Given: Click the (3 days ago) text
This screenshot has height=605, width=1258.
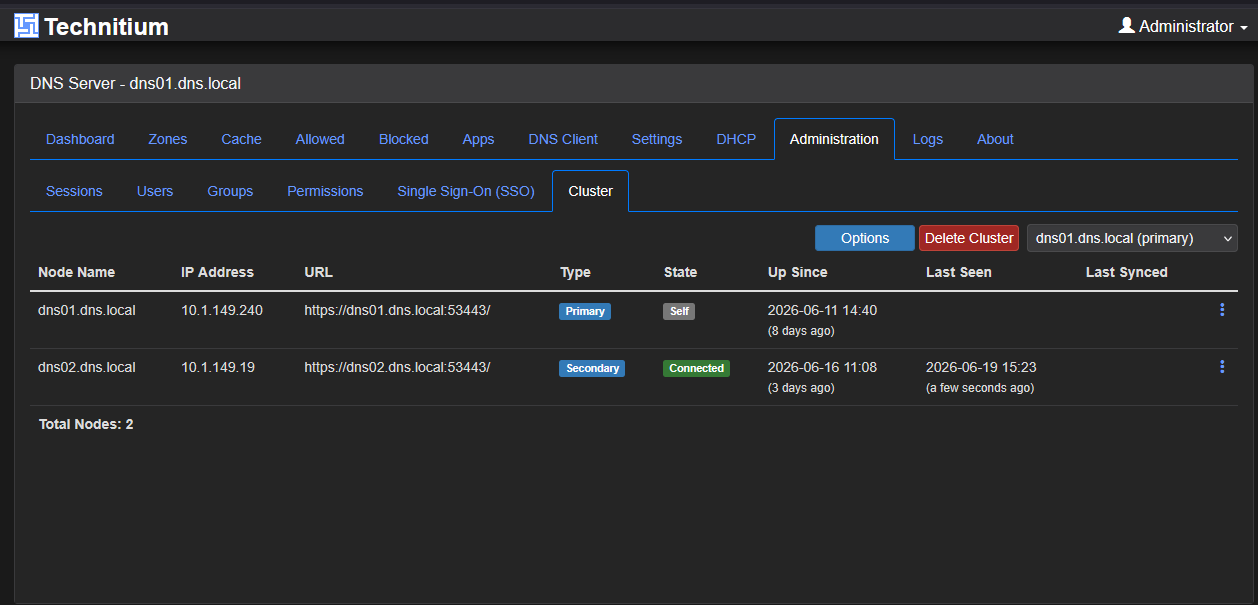Looking at the screenshot, I should 801,387.
